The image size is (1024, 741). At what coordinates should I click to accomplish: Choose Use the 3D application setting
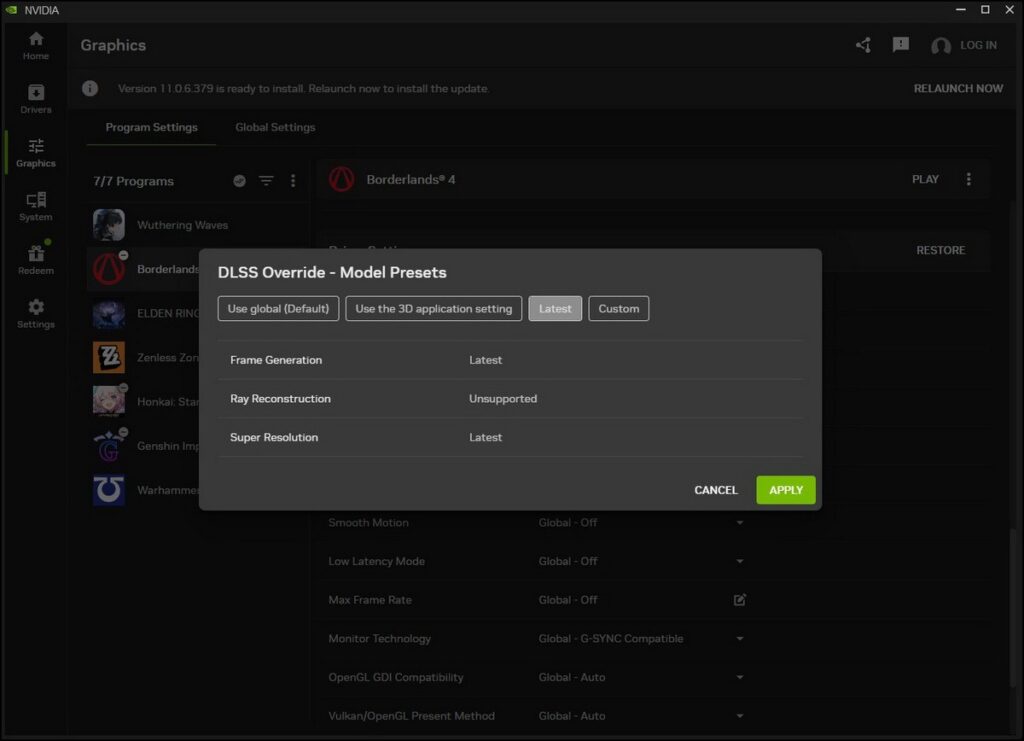tap(433, 309)
